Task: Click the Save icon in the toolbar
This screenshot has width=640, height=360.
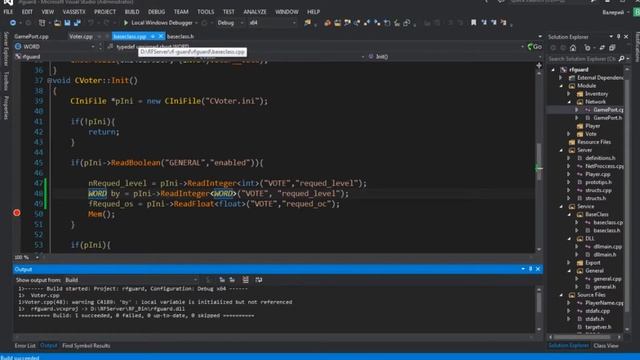Action: coord(67,23)
